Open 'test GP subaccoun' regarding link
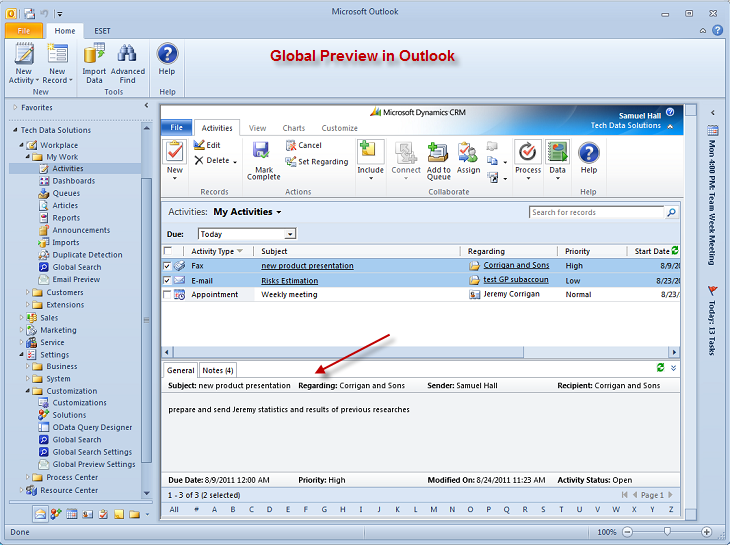 [516, 280]
